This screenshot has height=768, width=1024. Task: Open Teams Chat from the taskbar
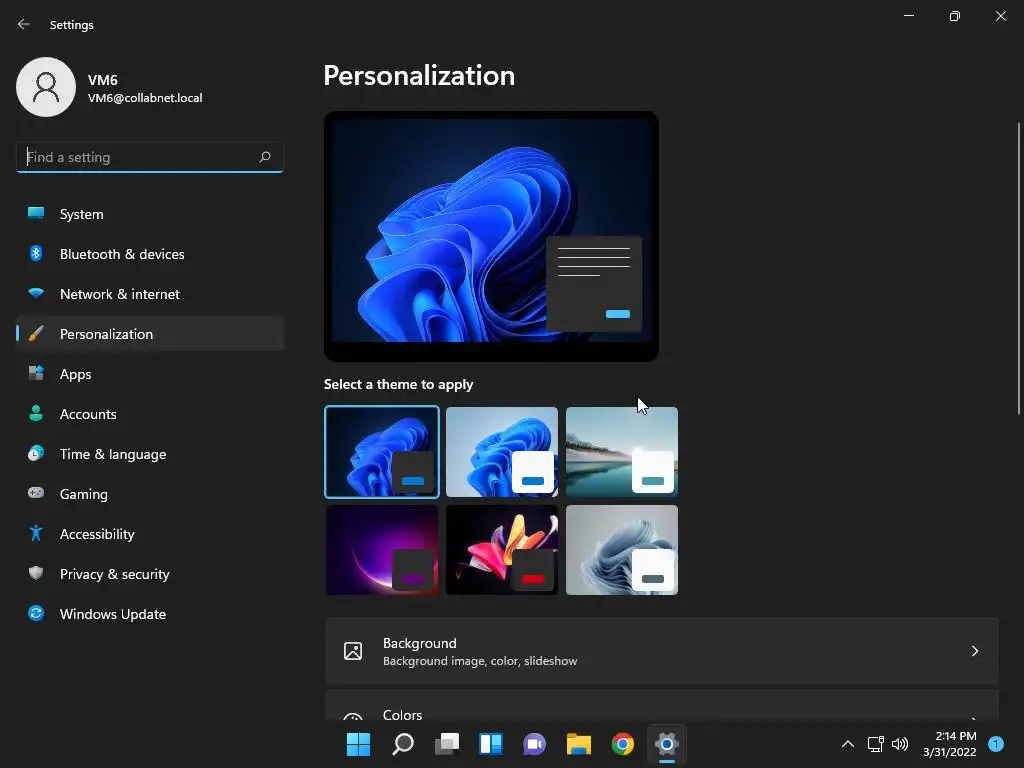pyautogui.click(x=535, y=744)
